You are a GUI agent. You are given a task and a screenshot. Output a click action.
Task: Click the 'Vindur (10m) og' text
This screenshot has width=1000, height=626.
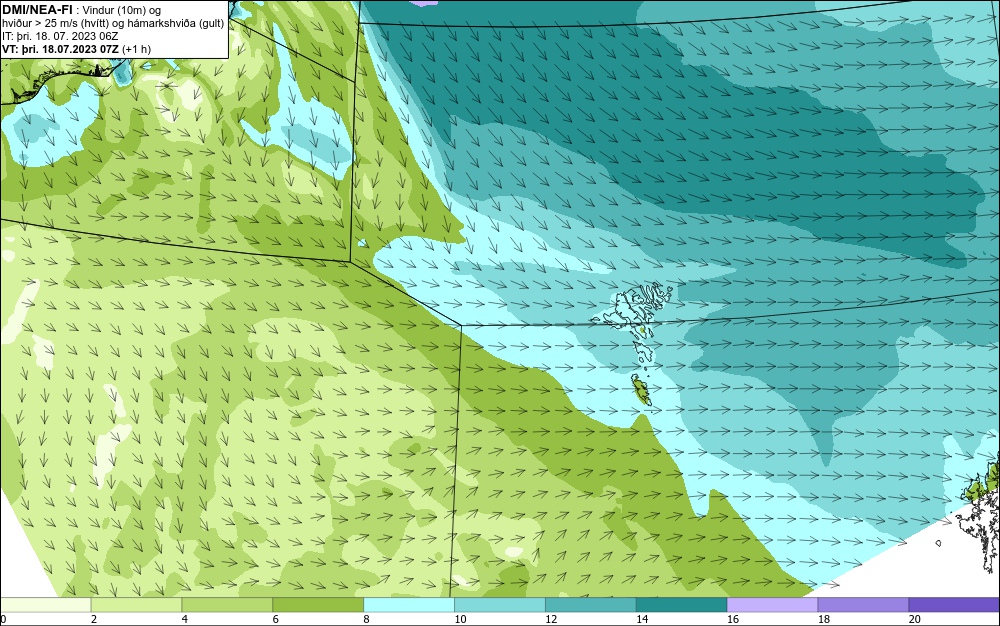click(122, 10)
